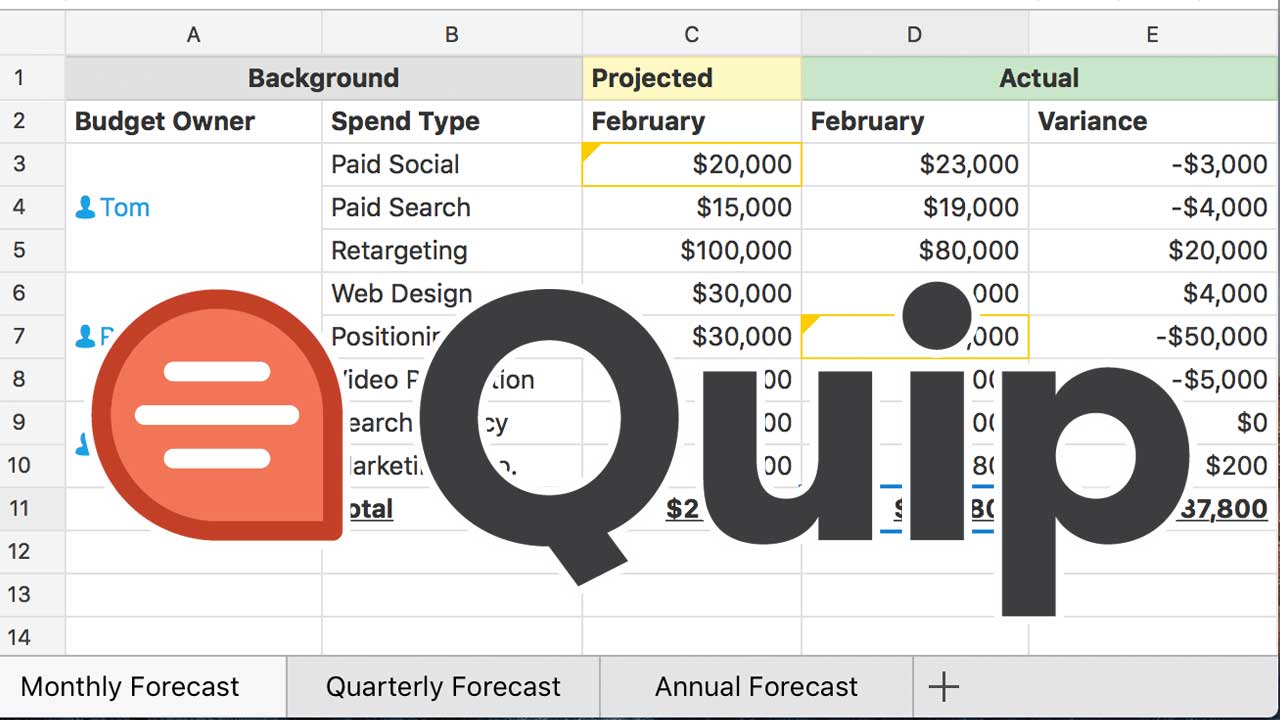Click the yellow Projected header cell
Image resolution: width=1280 pixels, height=720 pixels.
pos(692,78)
